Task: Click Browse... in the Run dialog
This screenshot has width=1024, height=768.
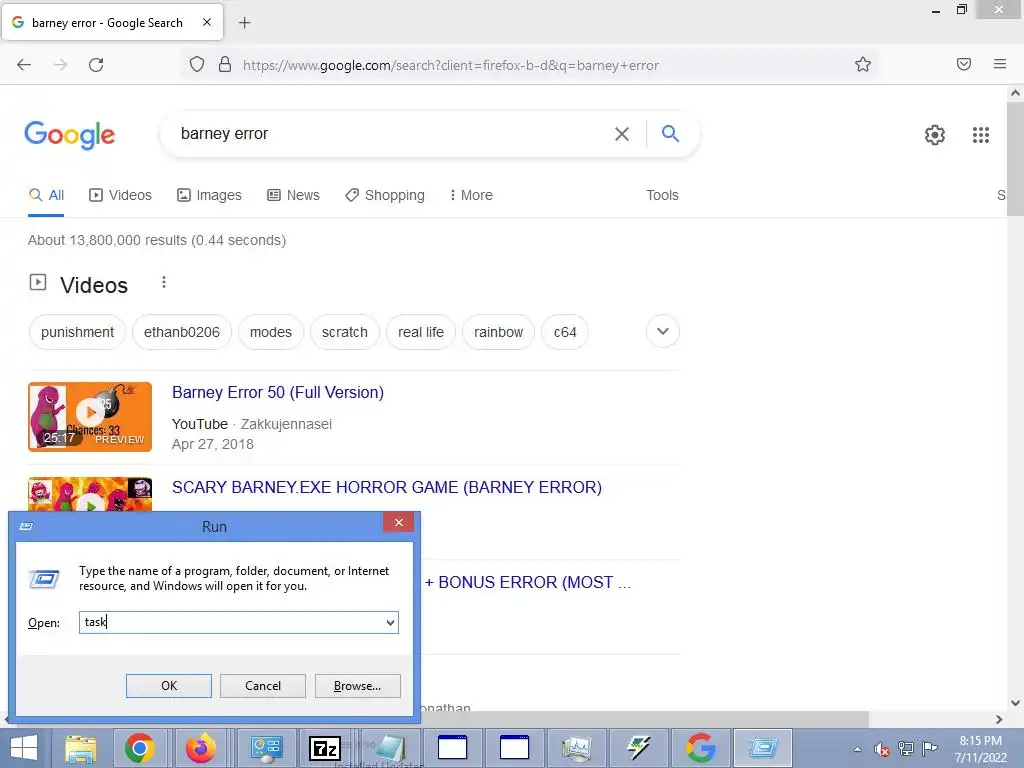Action: pos(357,686)
